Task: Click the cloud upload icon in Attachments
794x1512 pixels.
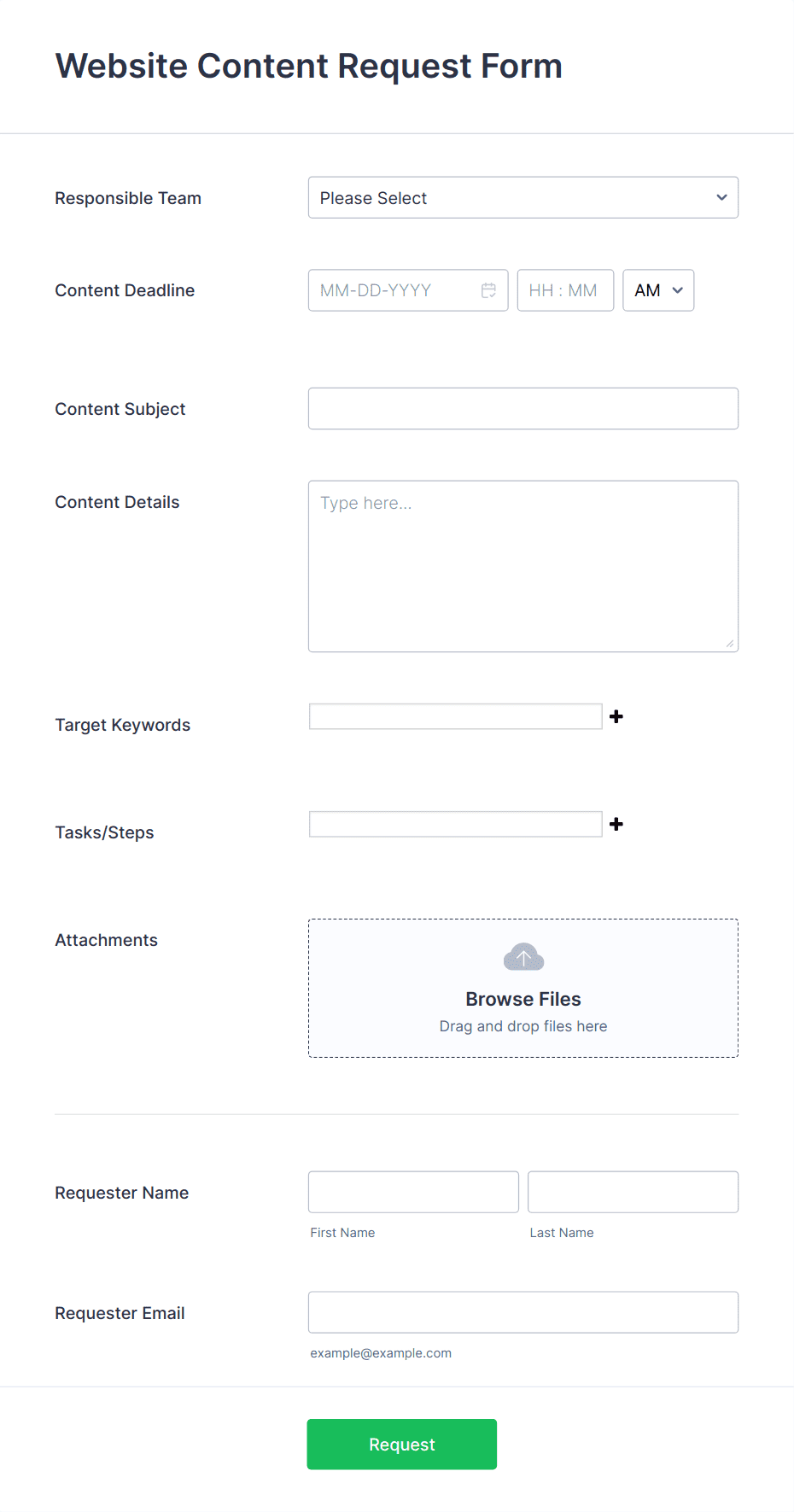Action: pyautogui.click(x=523, y=956)
